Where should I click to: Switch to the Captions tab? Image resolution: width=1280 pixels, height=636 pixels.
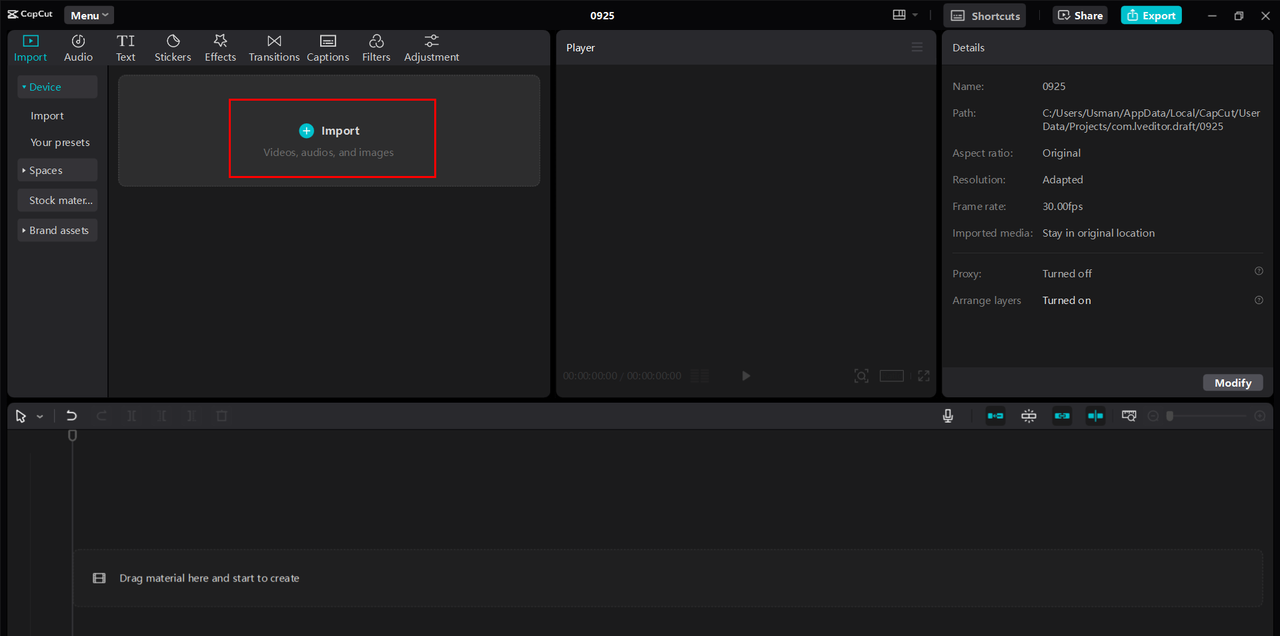click(x=327, y=48)
